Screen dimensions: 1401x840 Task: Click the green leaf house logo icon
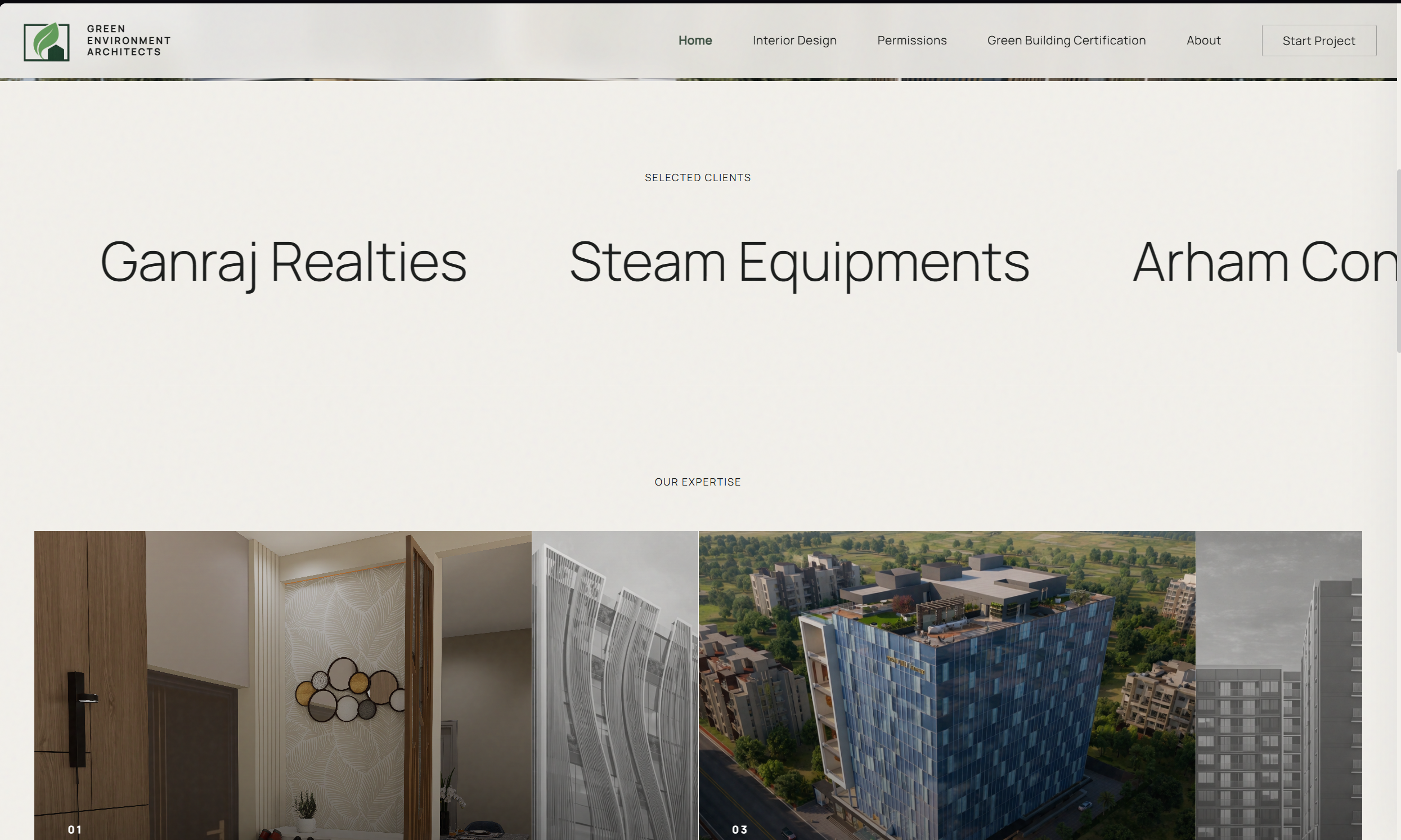click(x=46, y=41)
